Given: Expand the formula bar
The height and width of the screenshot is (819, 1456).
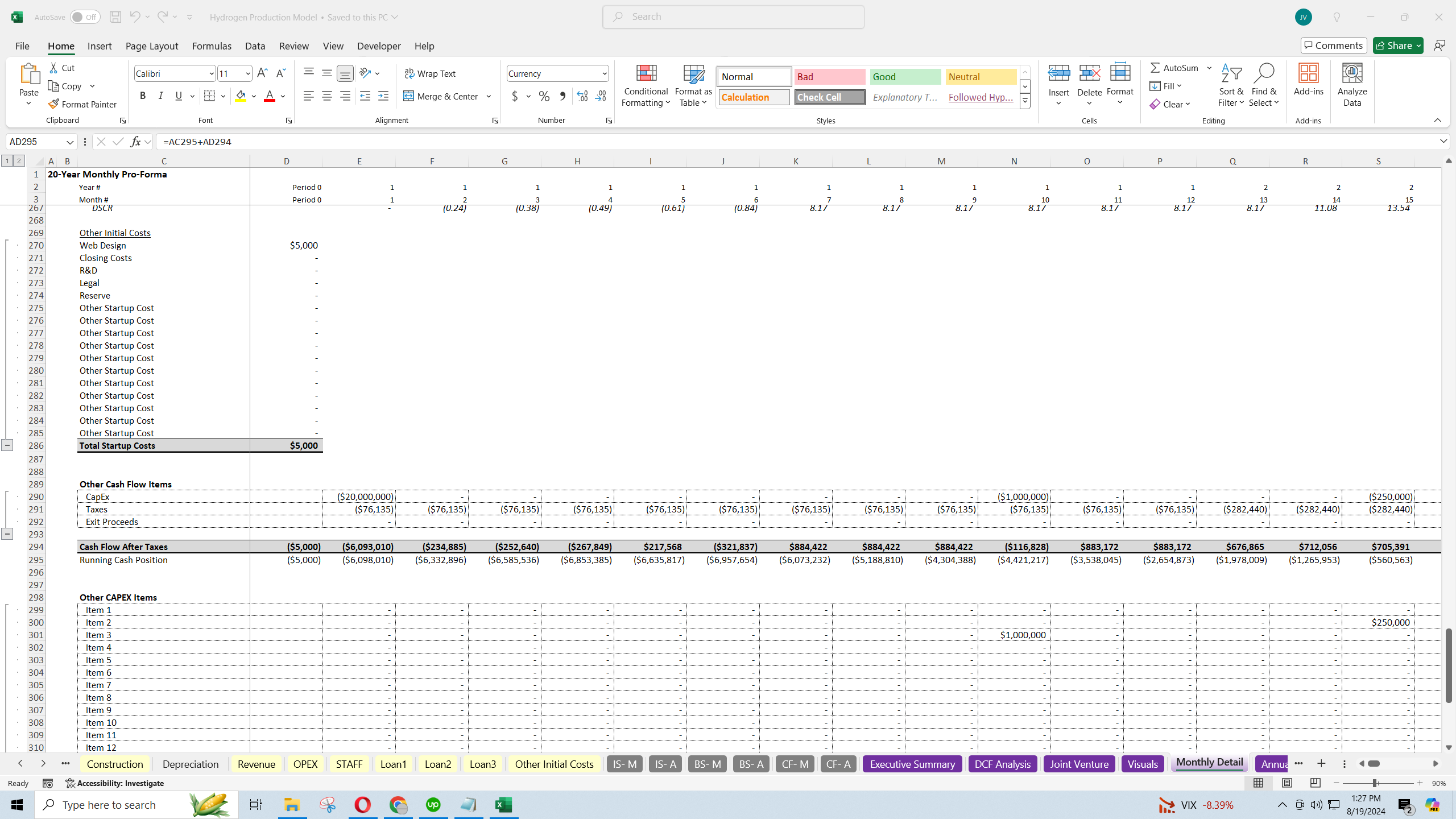Looking at the screenshot, I should (1443, 141).
